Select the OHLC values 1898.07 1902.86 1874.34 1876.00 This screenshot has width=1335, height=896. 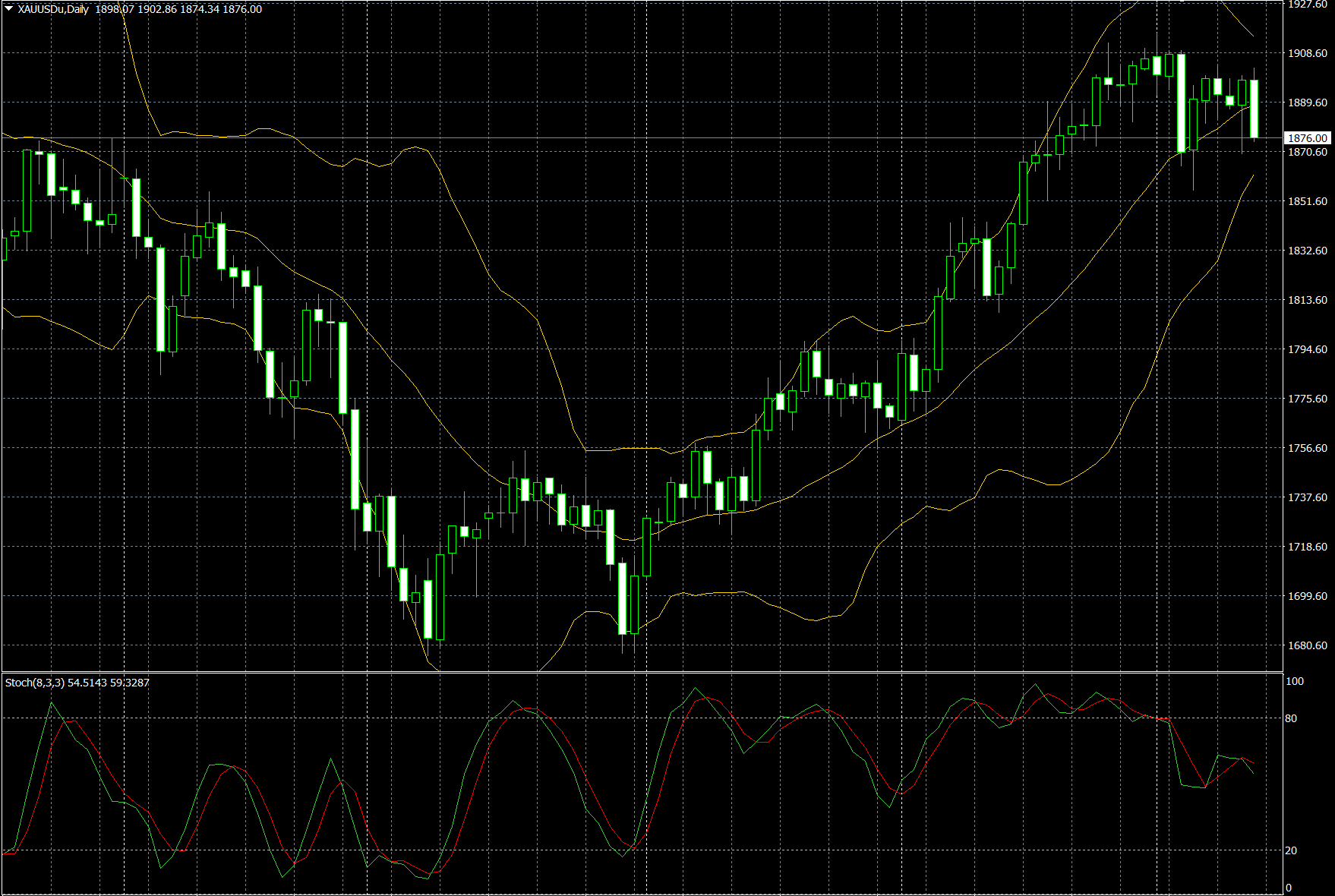[x=178, y=9]
